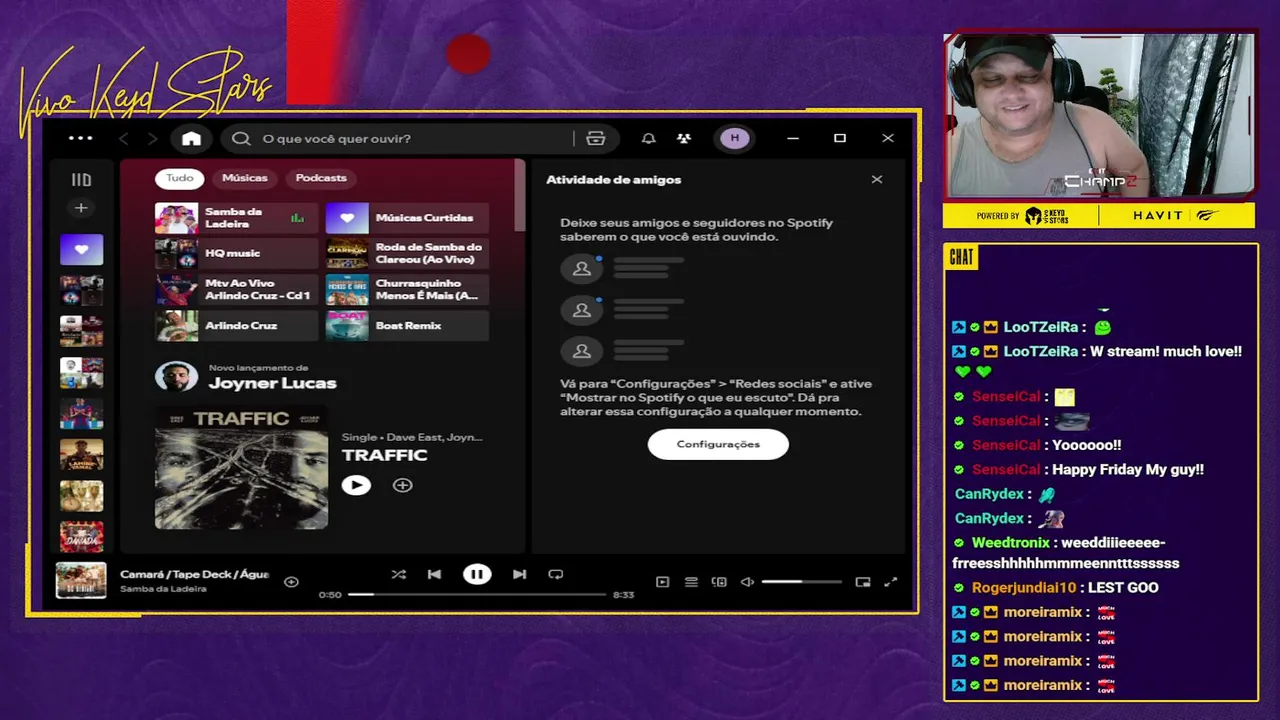Skip to previous track
This screenshot has height=720, width=1280.
[x=434, y=574]
